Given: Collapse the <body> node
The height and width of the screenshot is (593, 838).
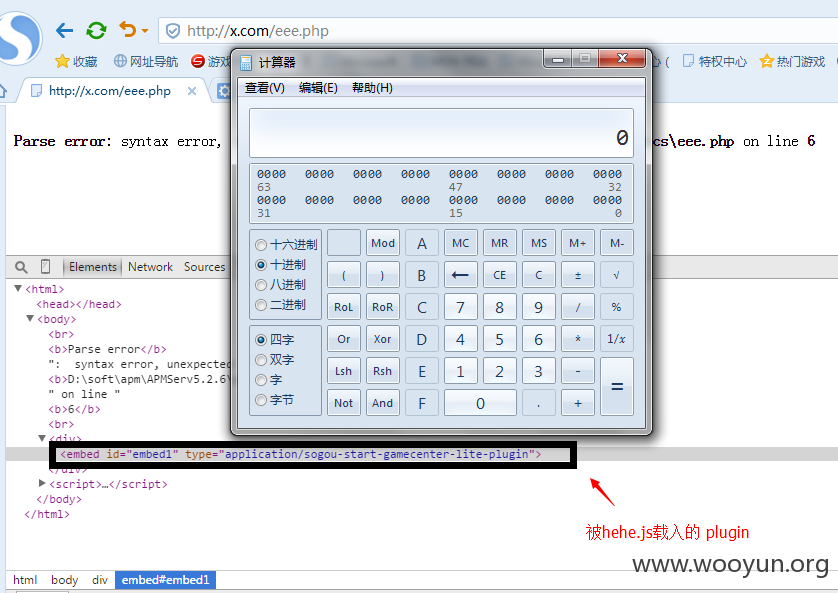Looking at the screenshot, I should pos(30,318).
